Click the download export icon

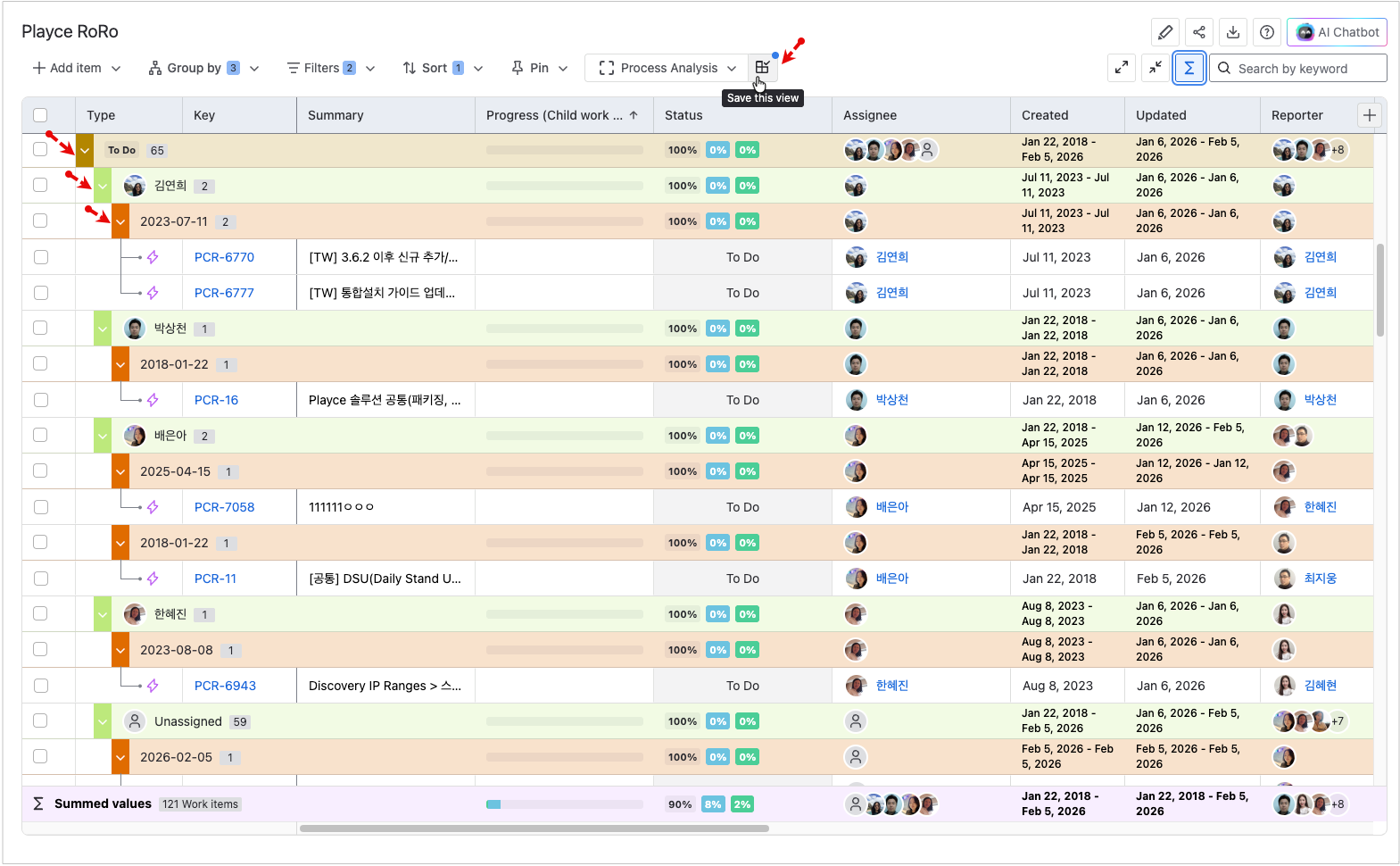pyautogui.click(x=1232, y=32)
